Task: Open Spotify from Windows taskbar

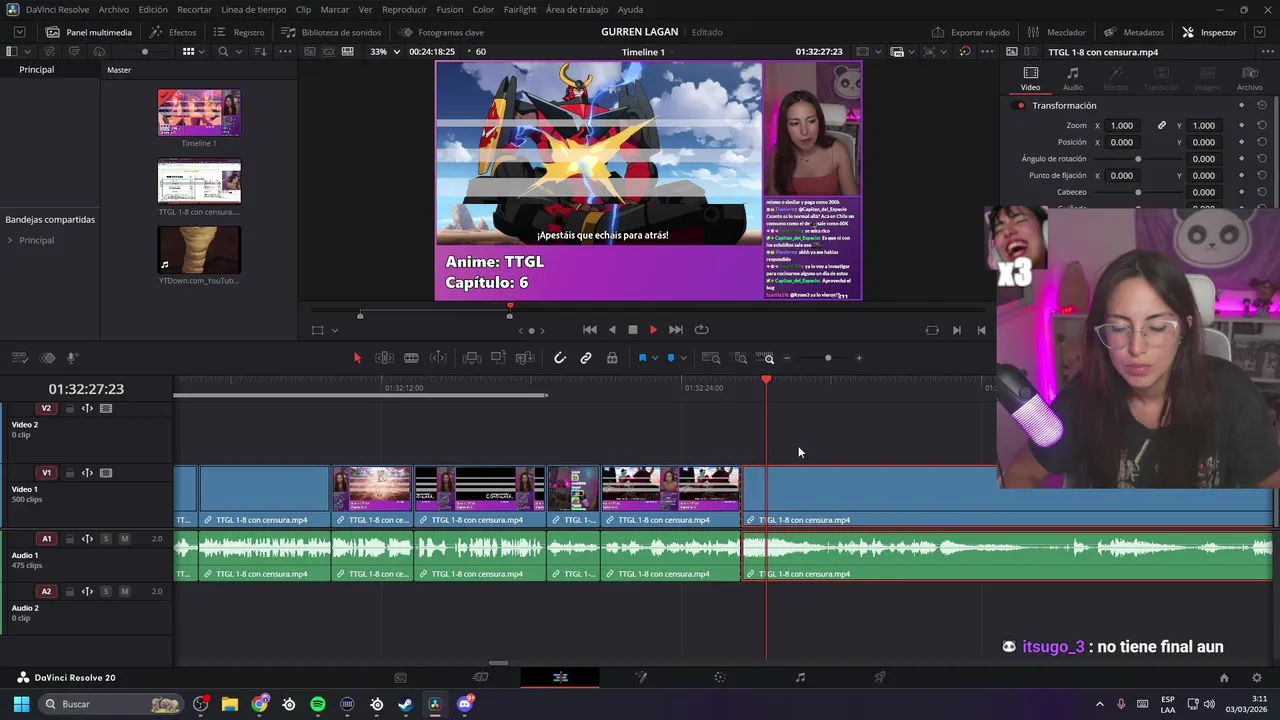Action: pos(318,704)
